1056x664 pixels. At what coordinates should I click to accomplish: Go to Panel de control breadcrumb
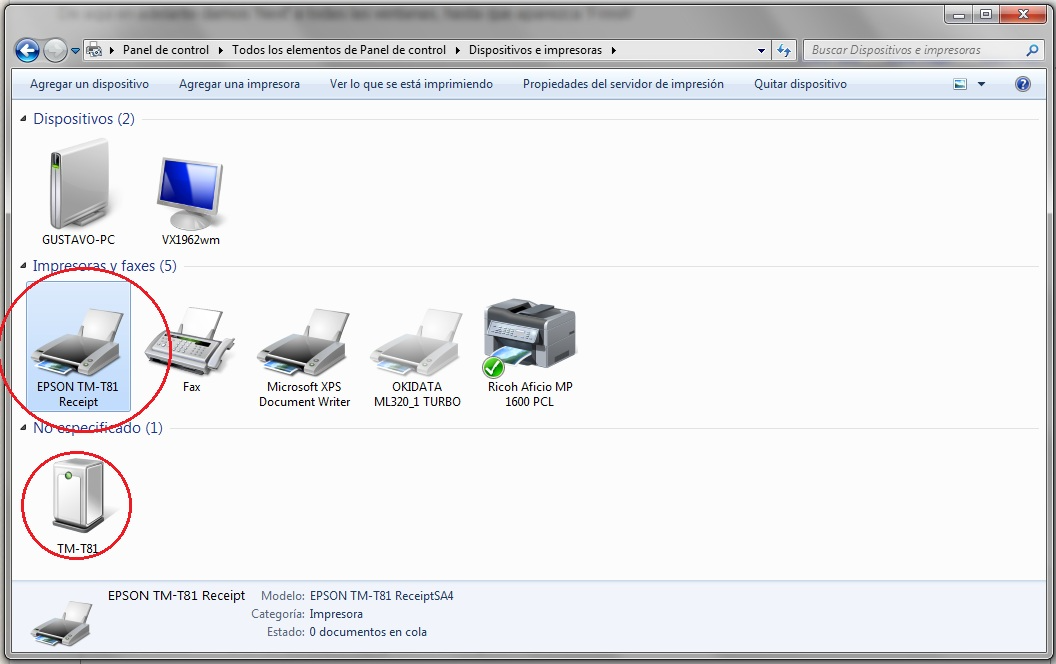[x=166, y=50]
